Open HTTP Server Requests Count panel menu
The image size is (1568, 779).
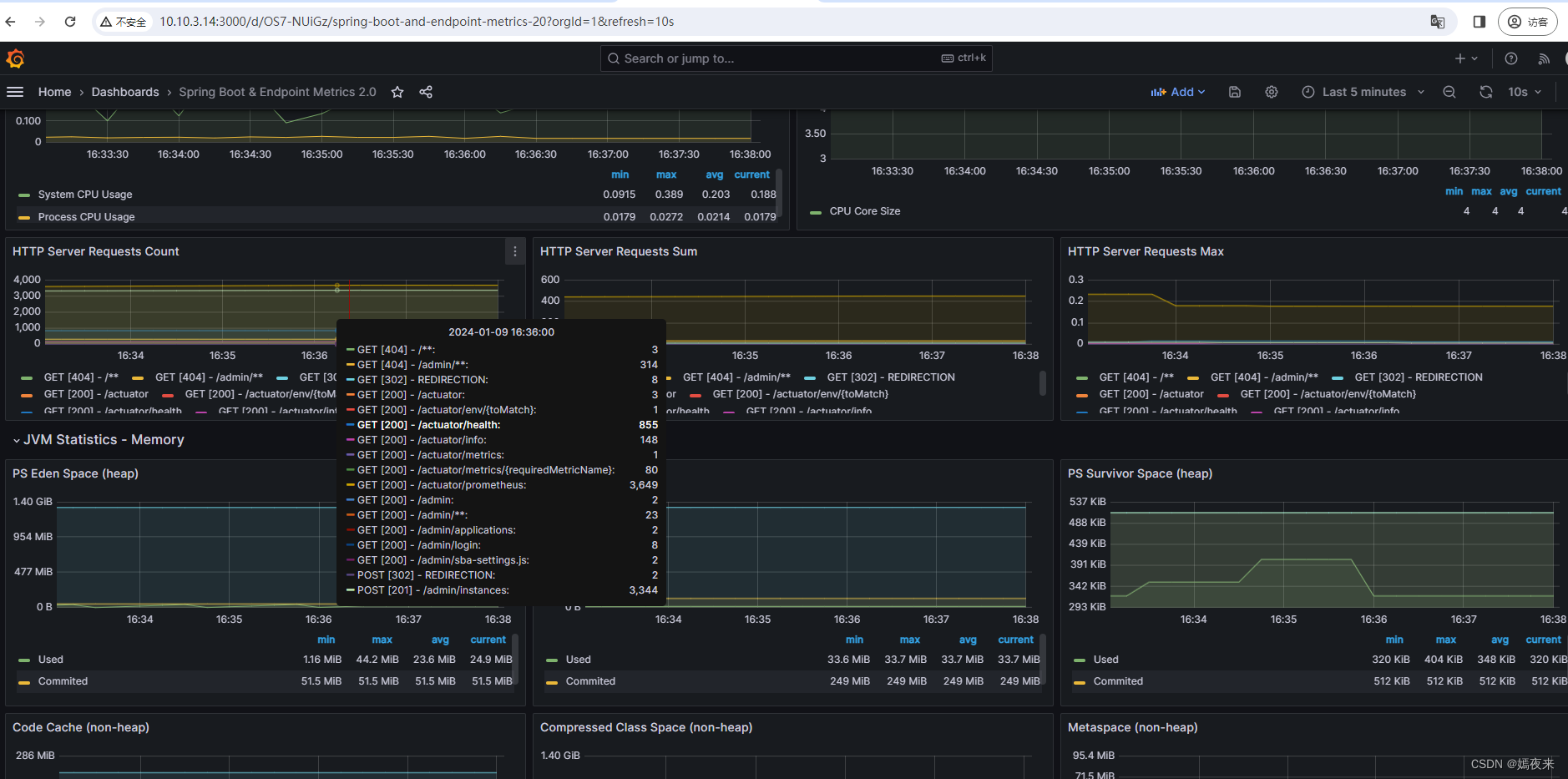click(x=515, y=251)
